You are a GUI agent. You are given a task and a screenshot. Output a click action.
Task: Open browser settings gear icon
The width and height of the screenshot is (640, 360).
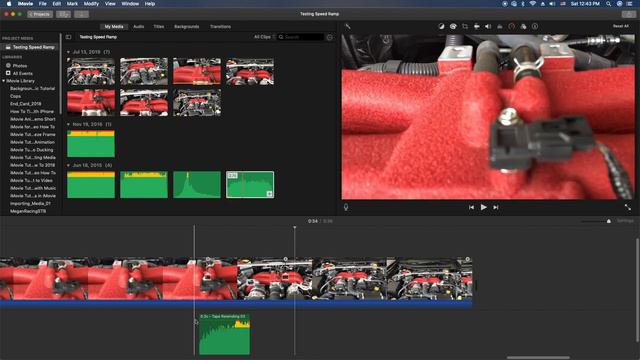pos(330,37)
